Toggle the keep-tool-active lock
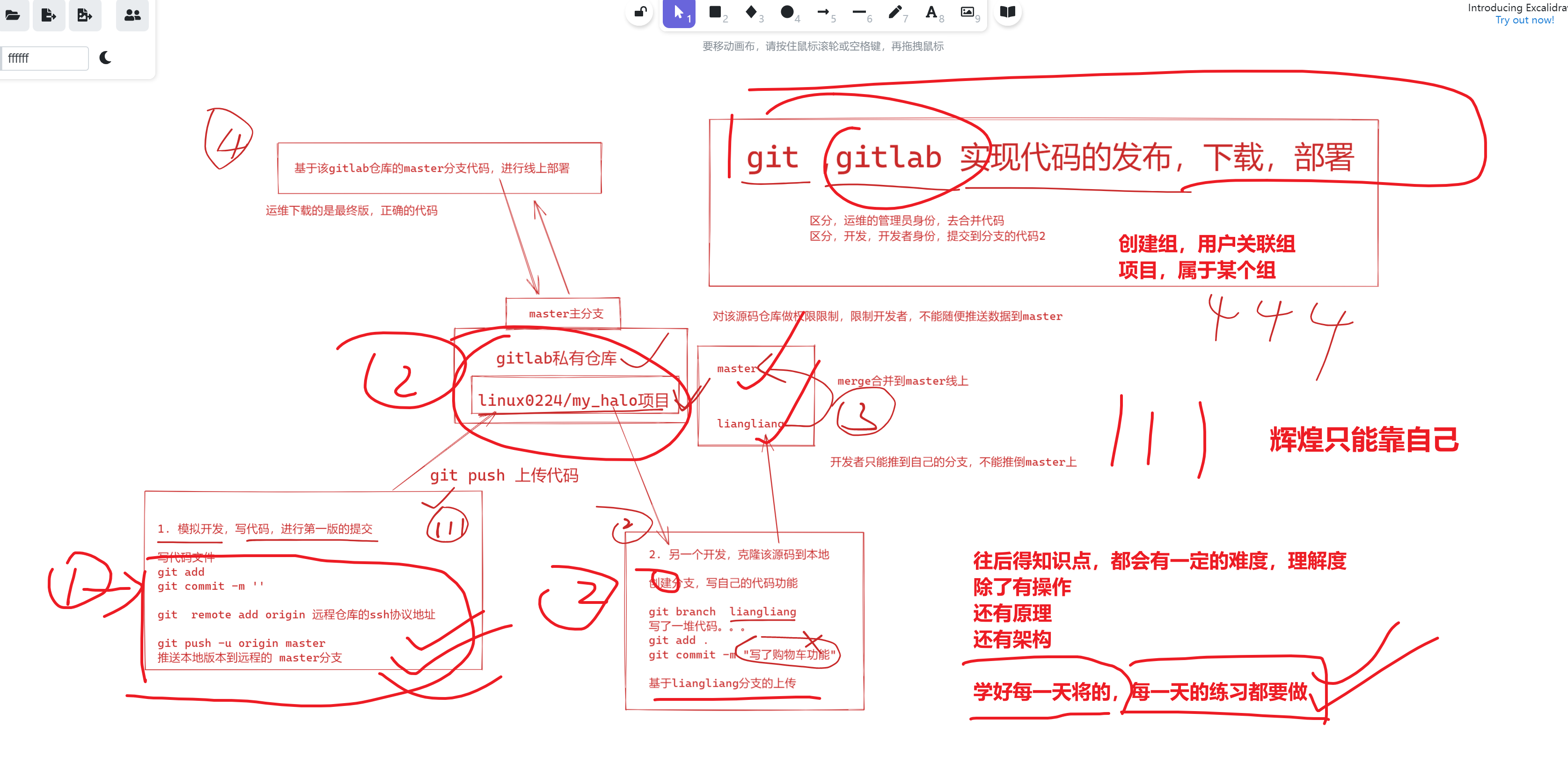Screen dimensions: 1568x764 click(640, 12)
